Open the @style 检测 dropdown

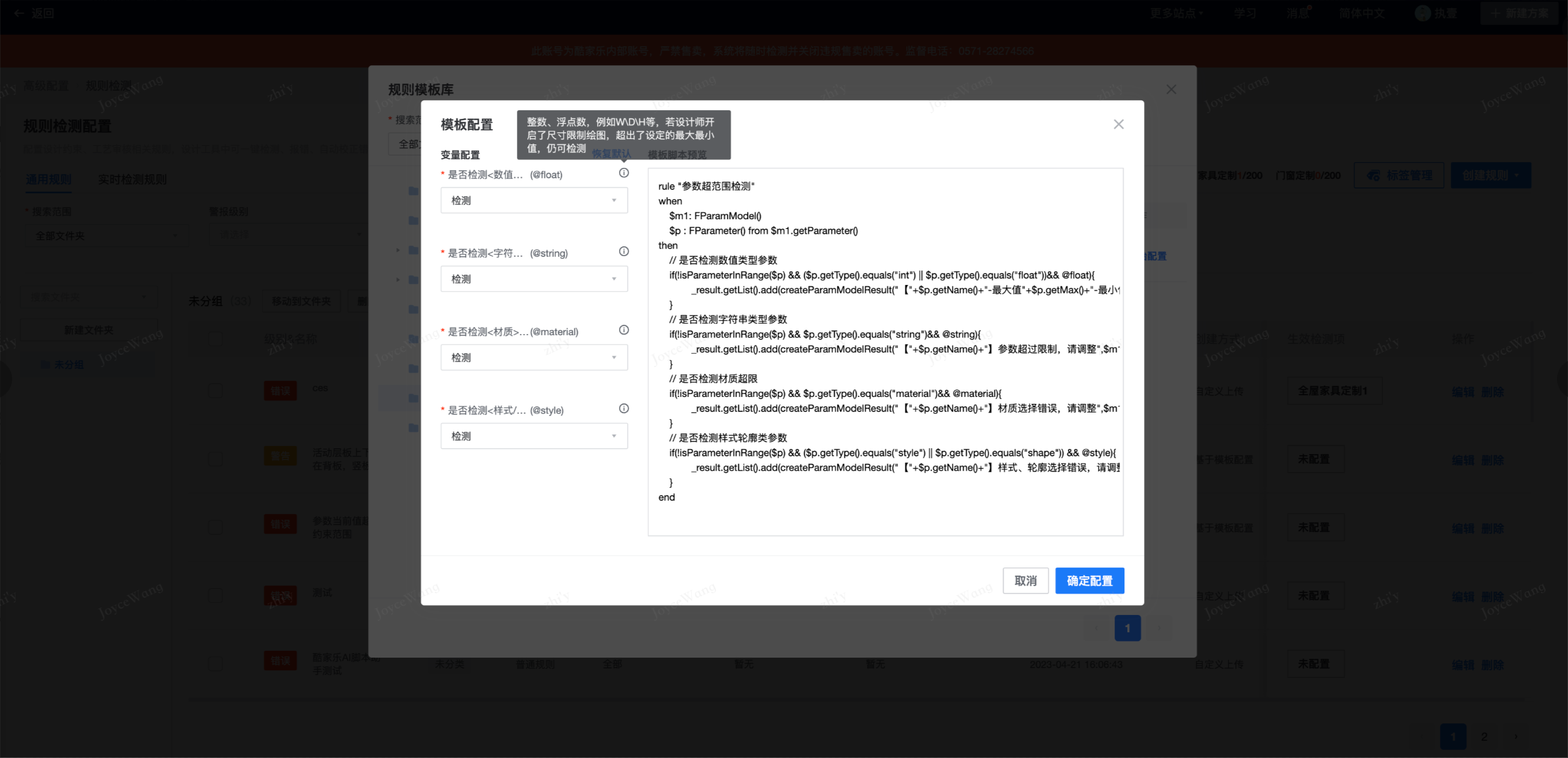[534, 436]
